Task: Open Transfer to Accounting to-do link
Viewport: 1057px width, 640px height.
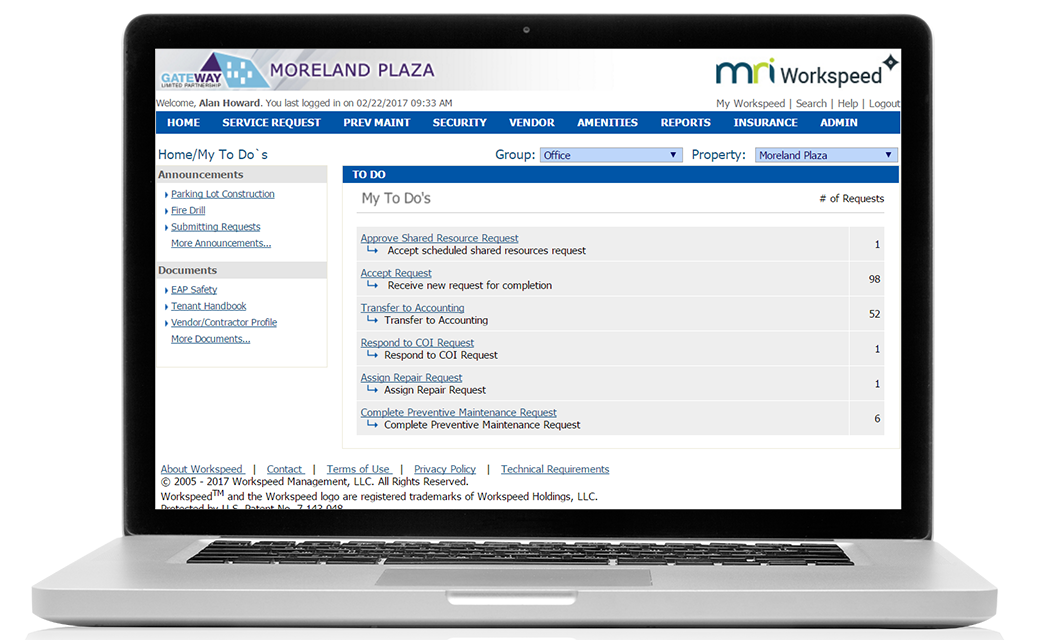Action: pyautogui.click(x=412, y=308)
